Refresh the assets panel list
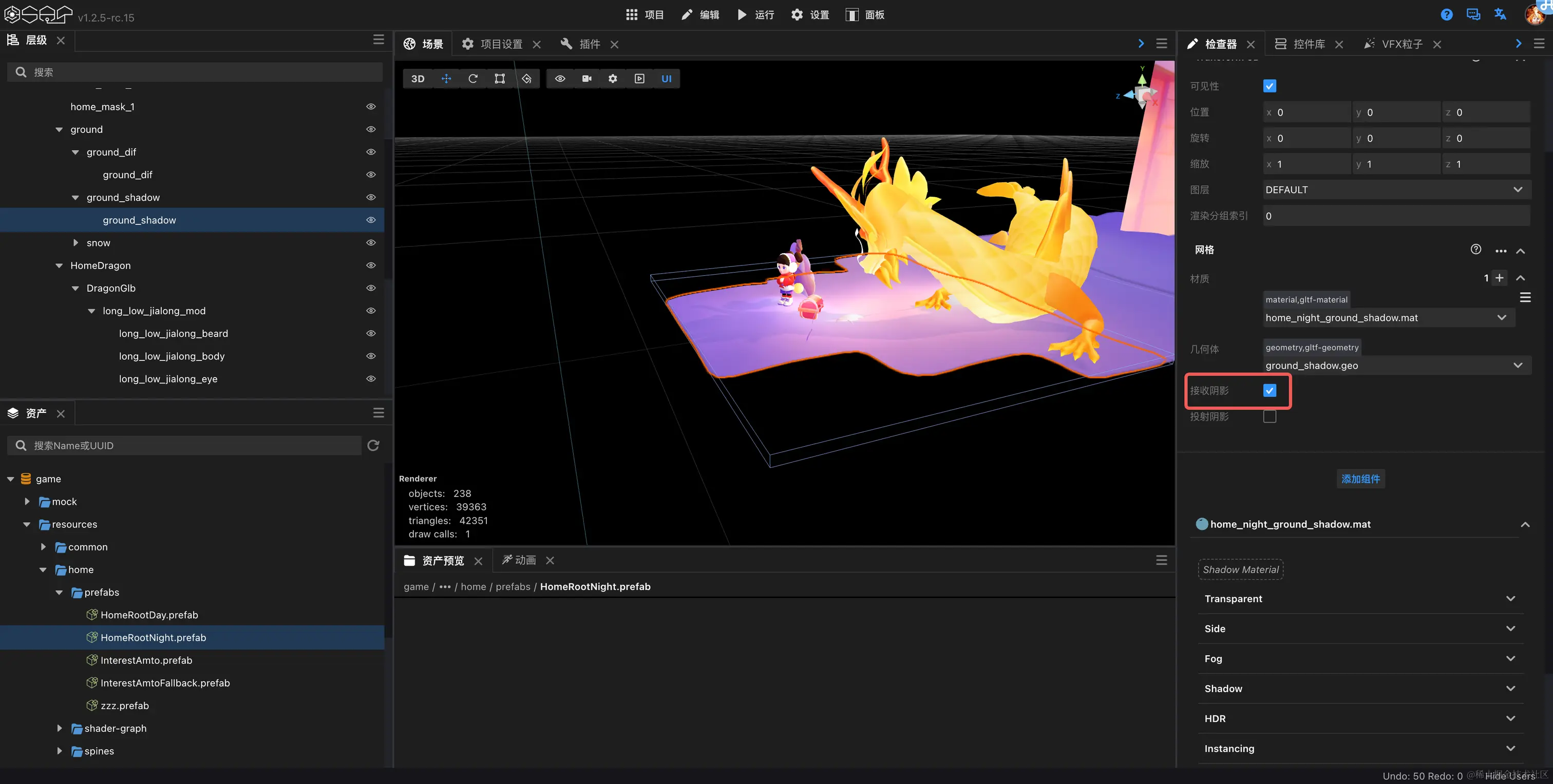This screenshot has width=1553, height=784. click(x=373, y=445)
